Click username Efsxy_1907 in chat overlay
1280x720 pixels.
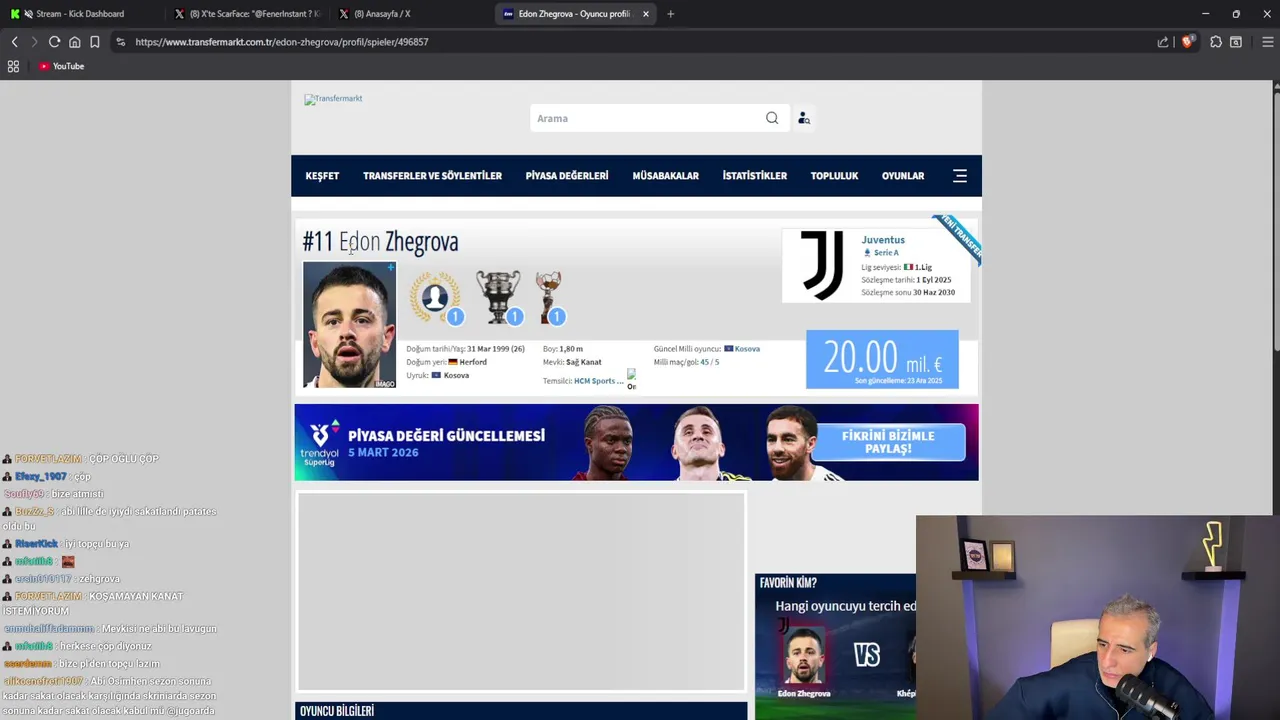(x=40, y=476)
